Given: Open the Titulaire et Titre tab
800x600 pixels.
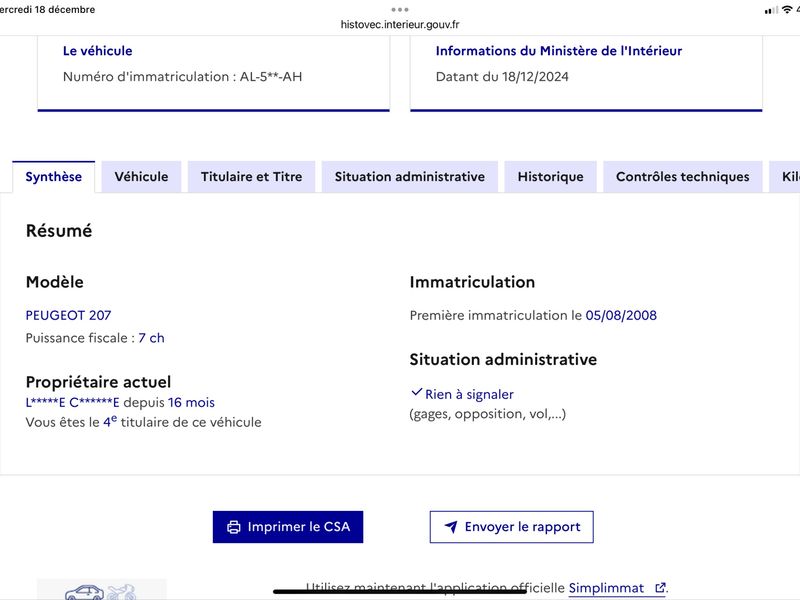Looking at the screenshot, I should pos(252,177).
